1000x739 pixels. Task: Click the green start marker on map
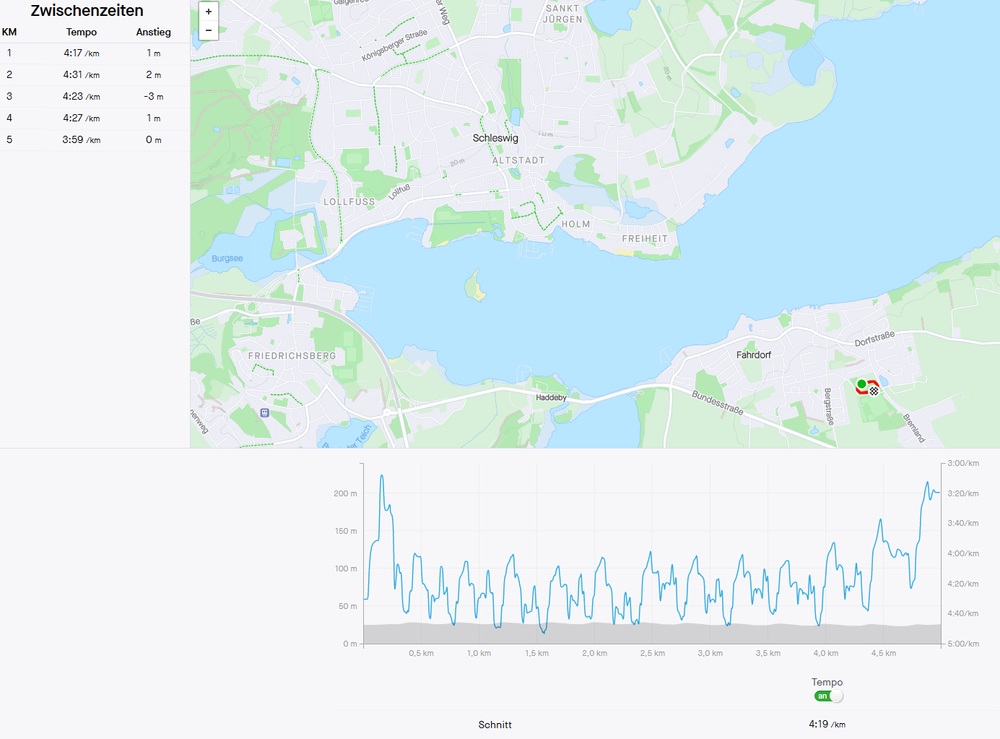pos(861,383)
